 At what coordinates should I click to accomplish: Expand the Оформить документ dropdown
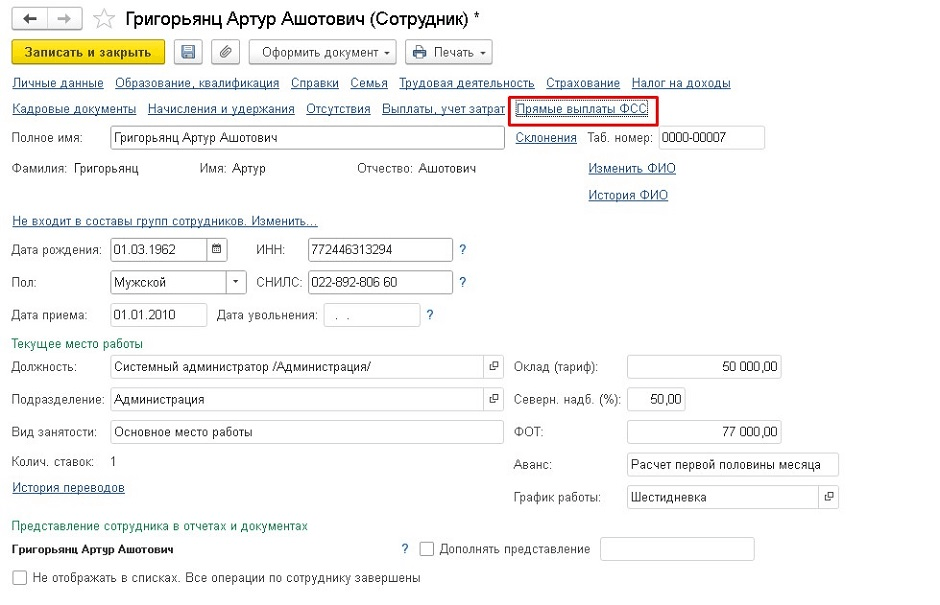(x=322, y=52)
